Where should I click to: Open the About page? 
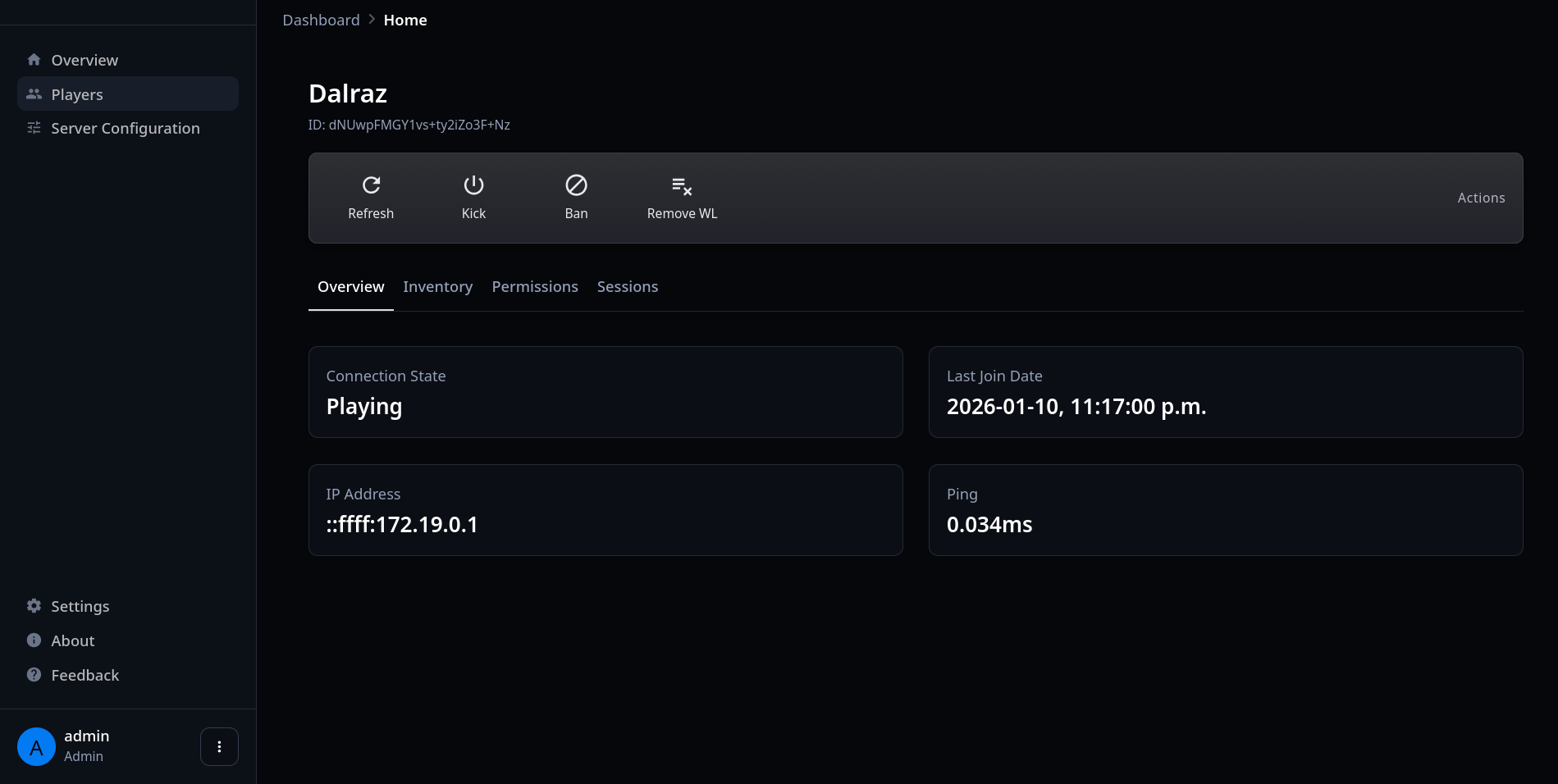tap(72, 641)
